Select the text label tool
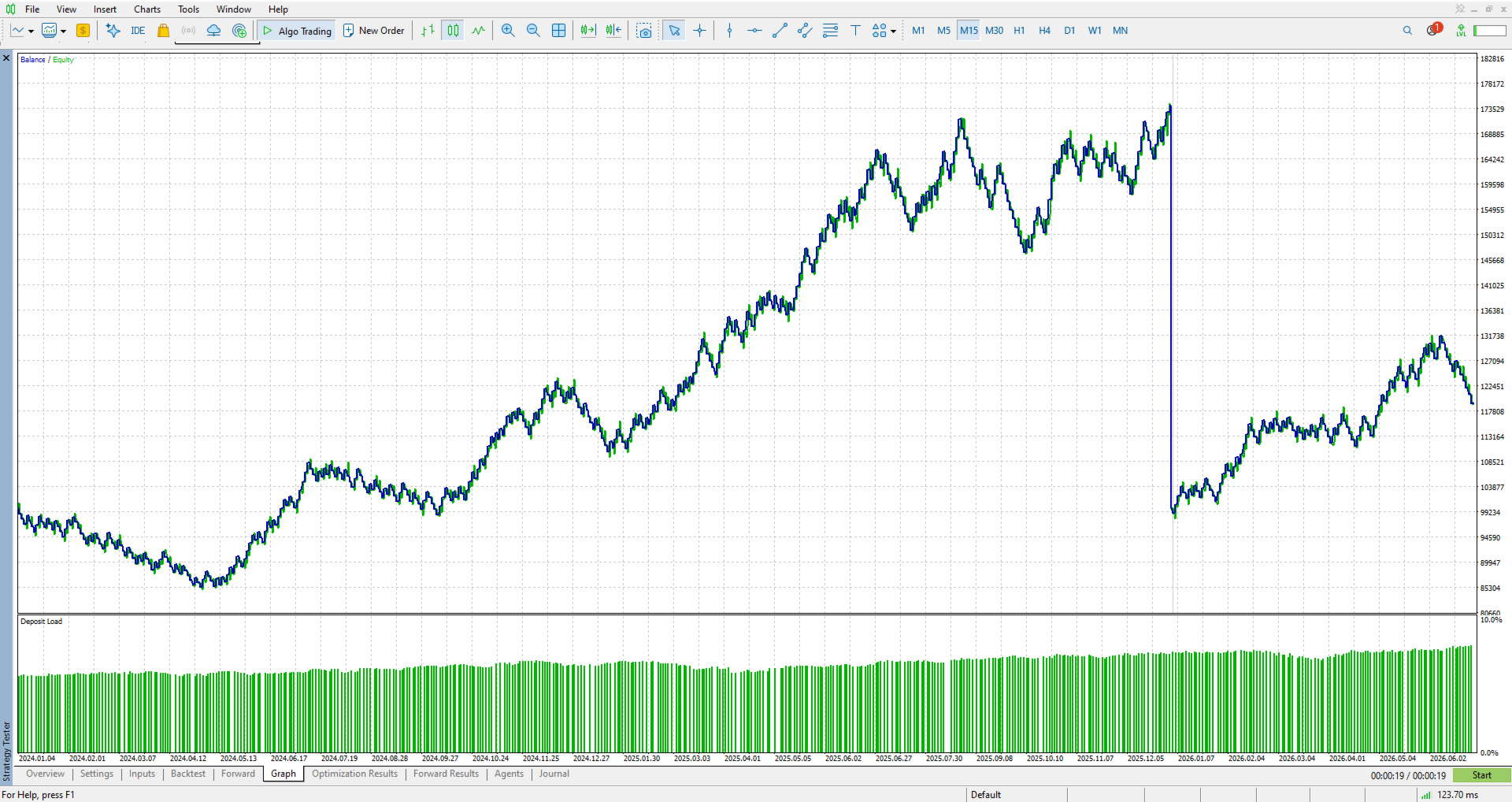This screenshot has height=802, width=1512. tap(855, 31)
